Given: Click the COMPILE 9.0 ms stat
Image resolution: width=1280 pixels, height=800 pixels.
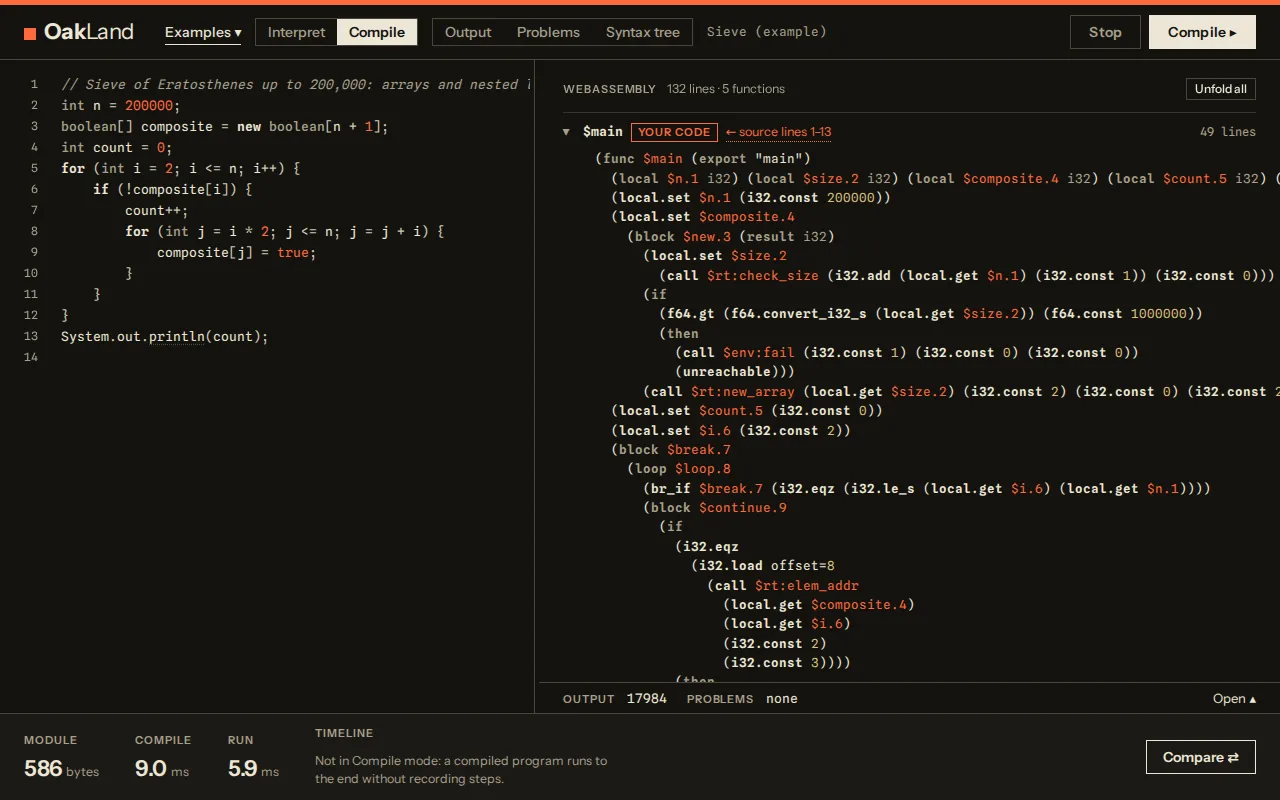Looking at the screenshot, I should (163, 758).
